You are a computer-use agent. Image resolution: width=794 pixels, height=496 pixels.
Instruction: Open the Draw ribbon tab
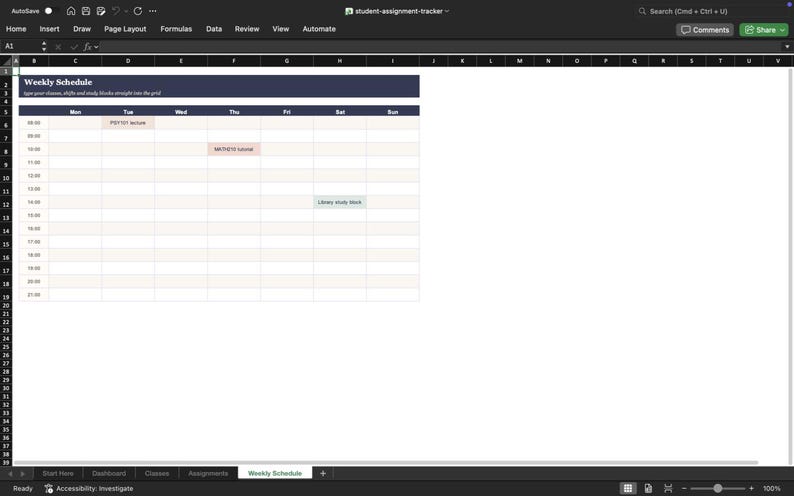[x=82, y=29]
